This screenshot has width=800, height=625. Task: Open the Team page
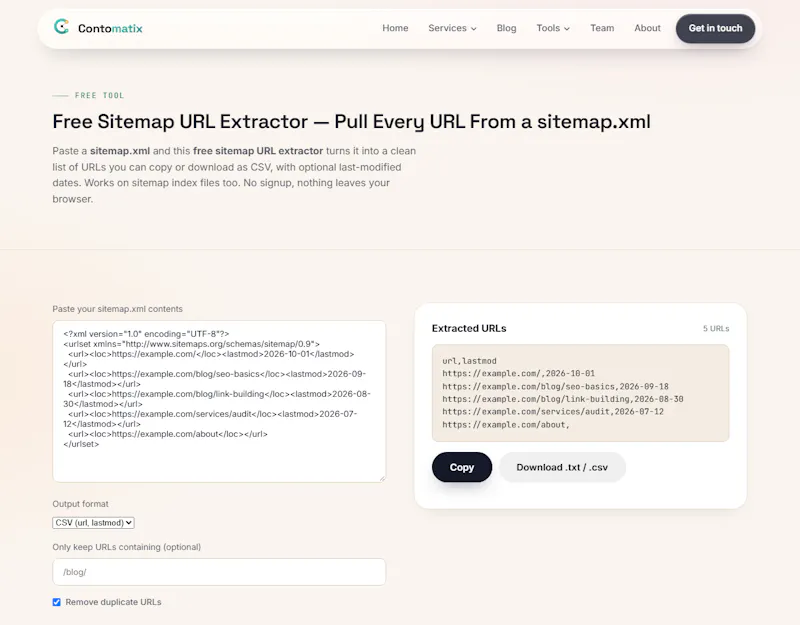pos(602,28)
